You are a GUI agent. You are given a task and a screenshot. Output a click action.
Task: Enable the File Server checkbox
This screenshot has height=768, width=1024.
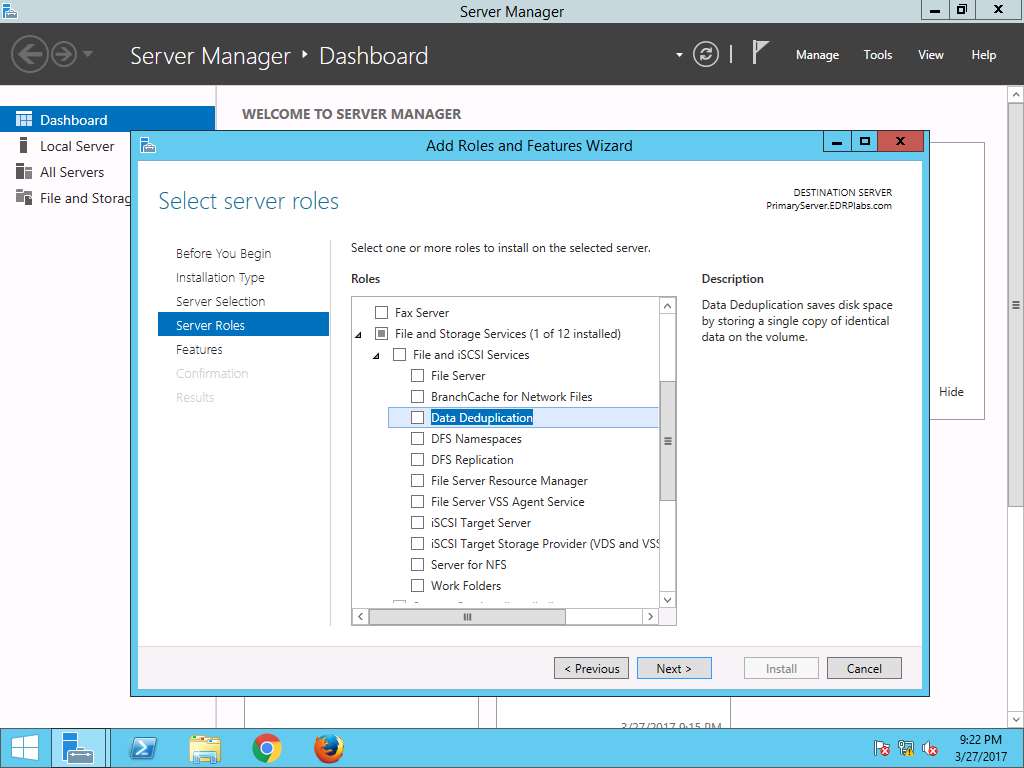[x=417, y=376]
